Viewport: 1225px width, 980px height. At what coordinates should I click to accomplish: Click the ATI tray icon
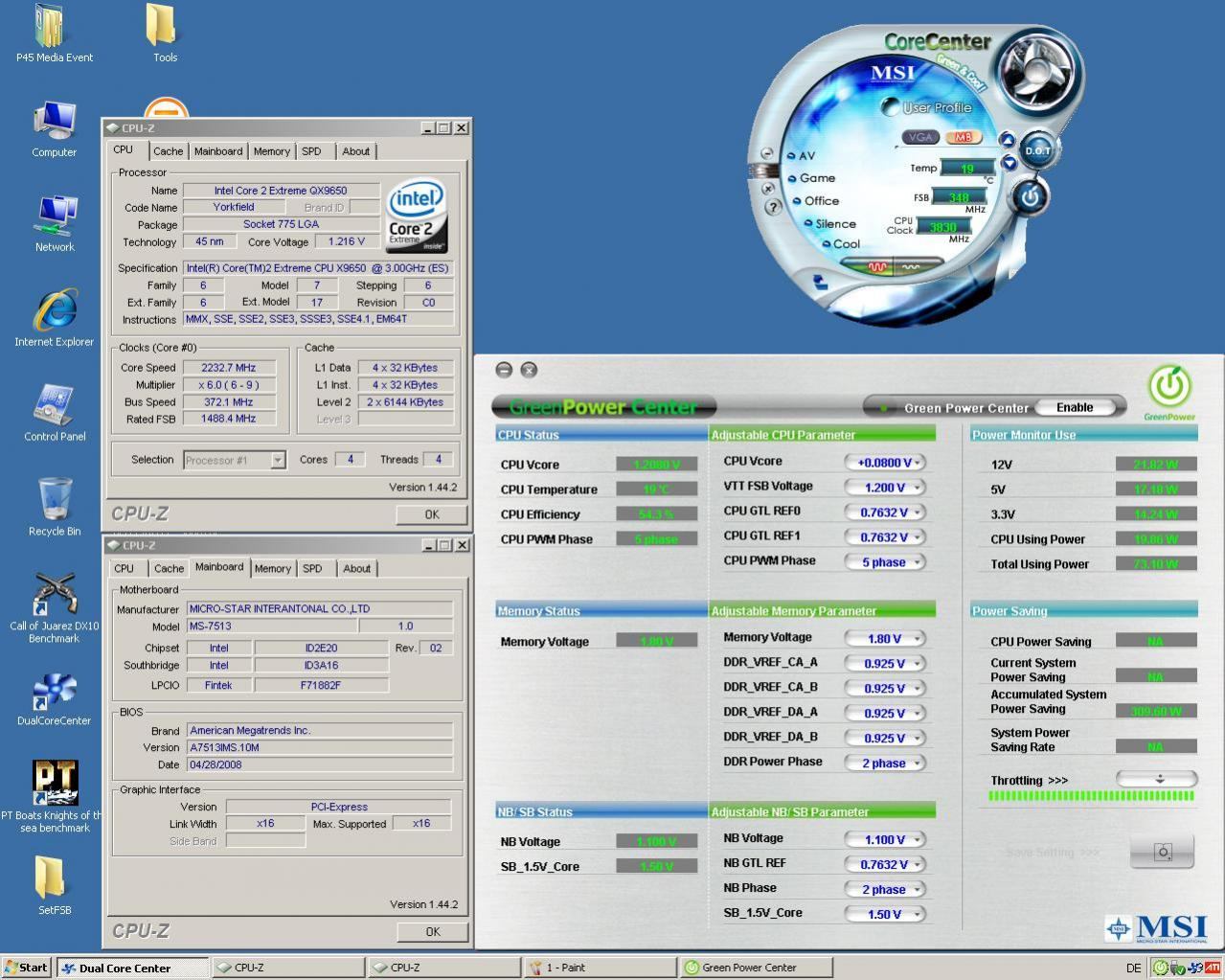point(1213,968)
